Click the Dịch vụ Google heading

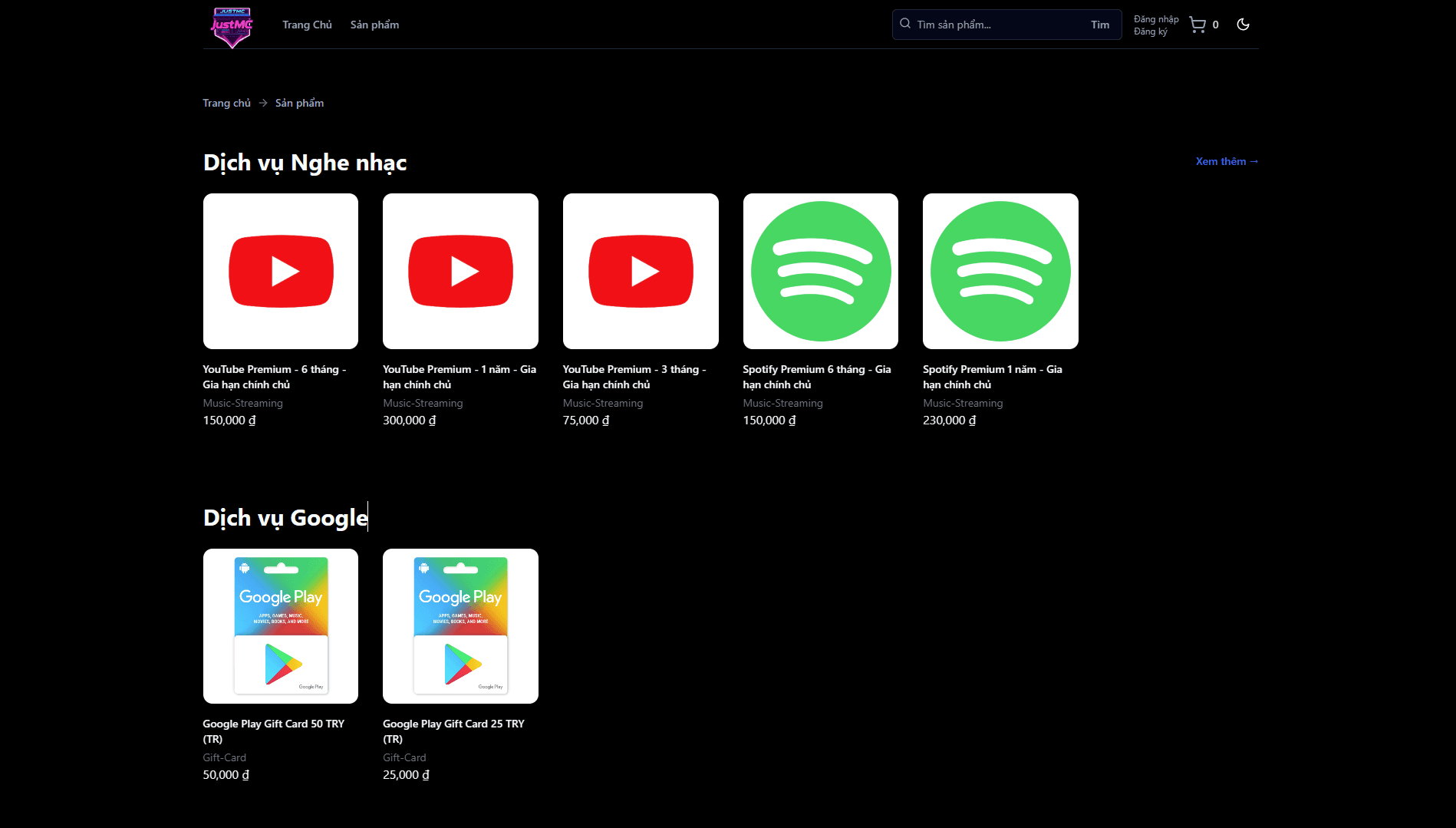click(x=285, y=518)
